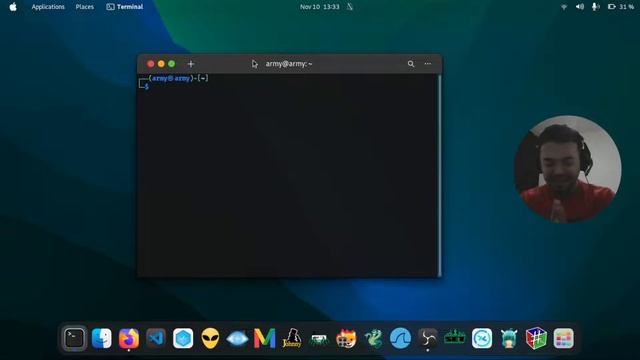The image size is (640, 360).
Task: Launch Firefox from the dock
Action: tap(129, 338)
